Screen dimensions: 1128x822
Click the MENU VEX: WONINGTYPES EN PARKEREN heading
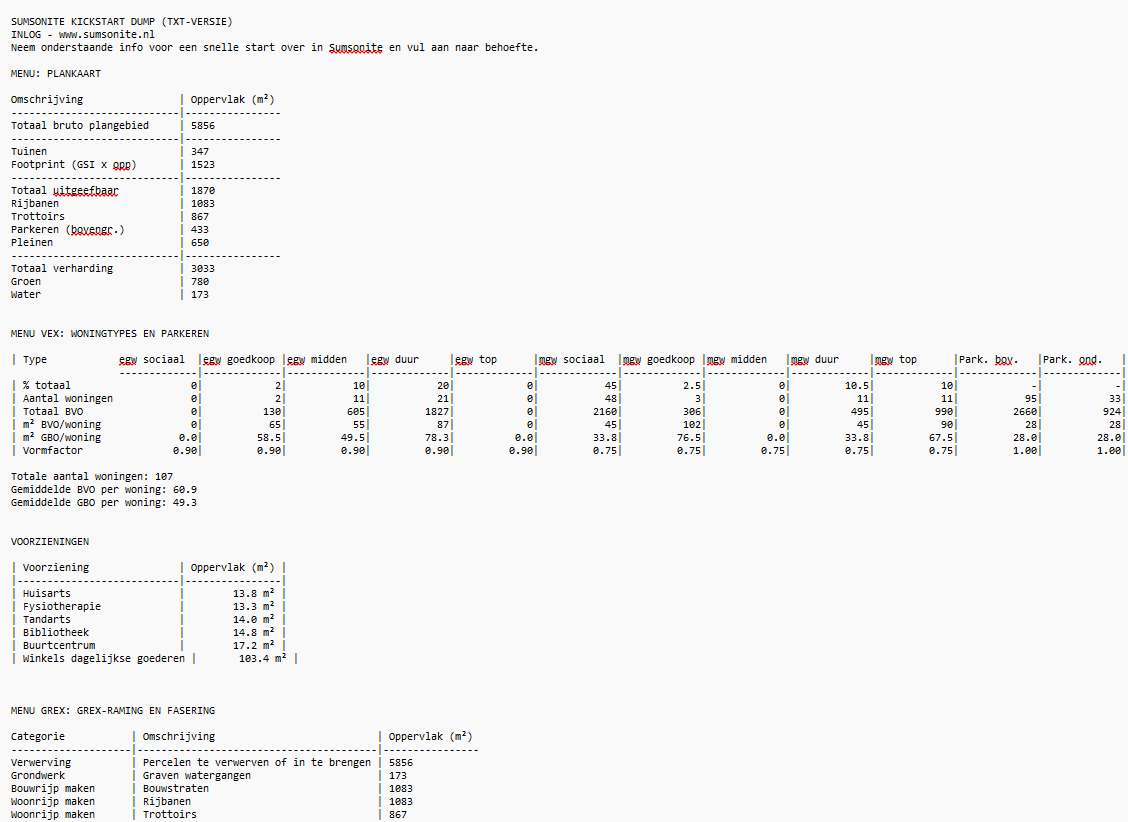pos(110,333)
